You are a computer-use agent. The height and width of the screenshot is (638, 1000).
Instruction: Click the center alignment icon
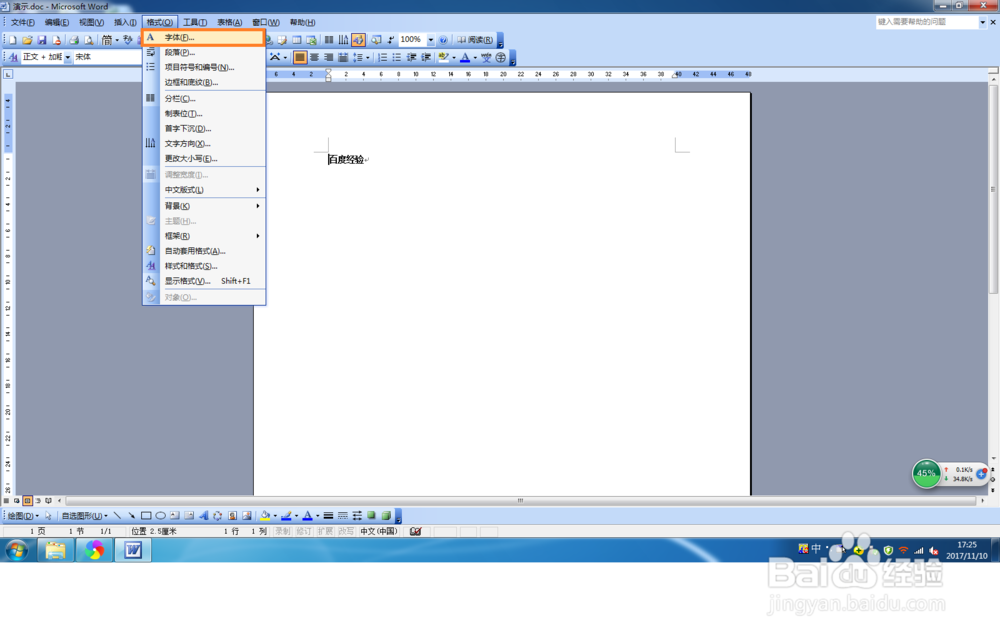(x=314, y=57)
